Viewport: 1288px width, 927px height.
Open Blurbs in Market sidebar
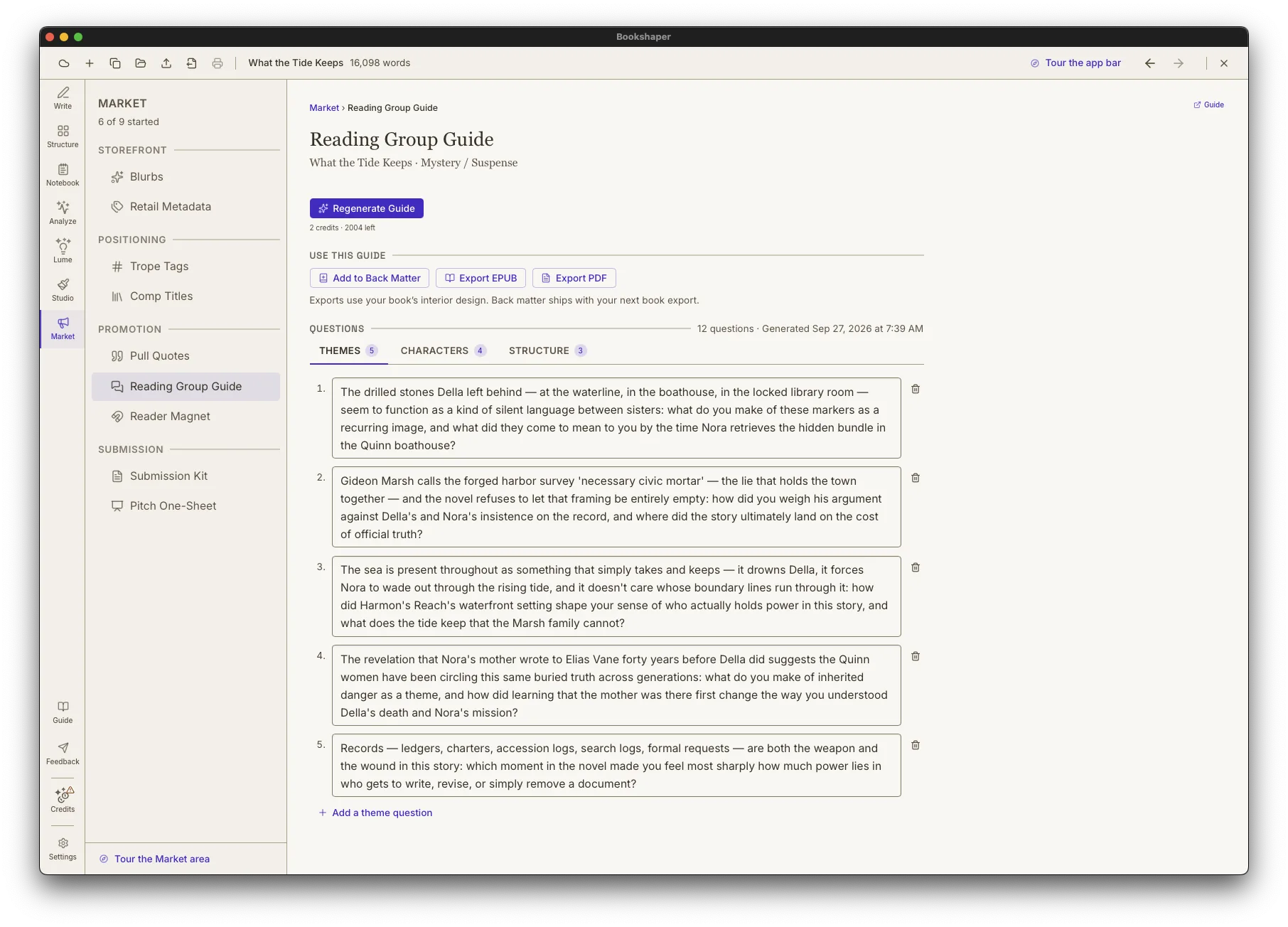point(186,177)
